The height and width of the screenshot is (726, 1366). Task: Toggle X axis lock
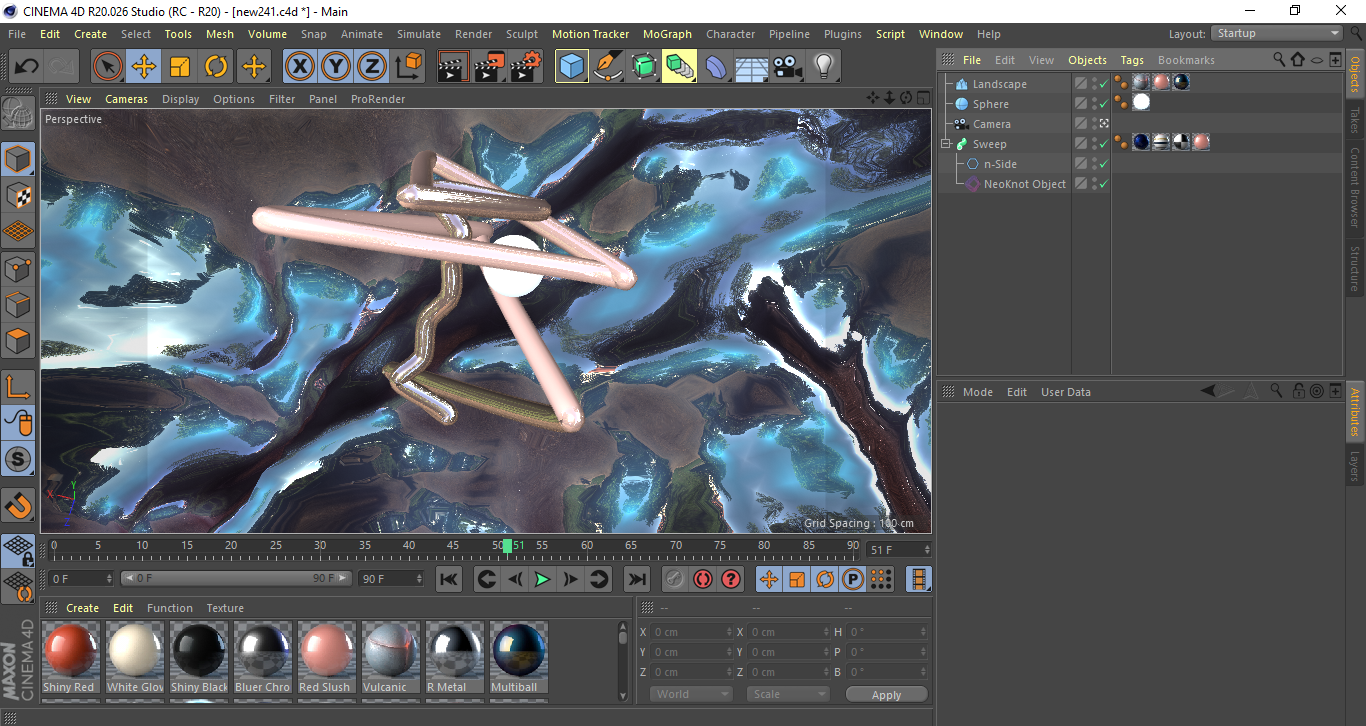pos(299,67)
